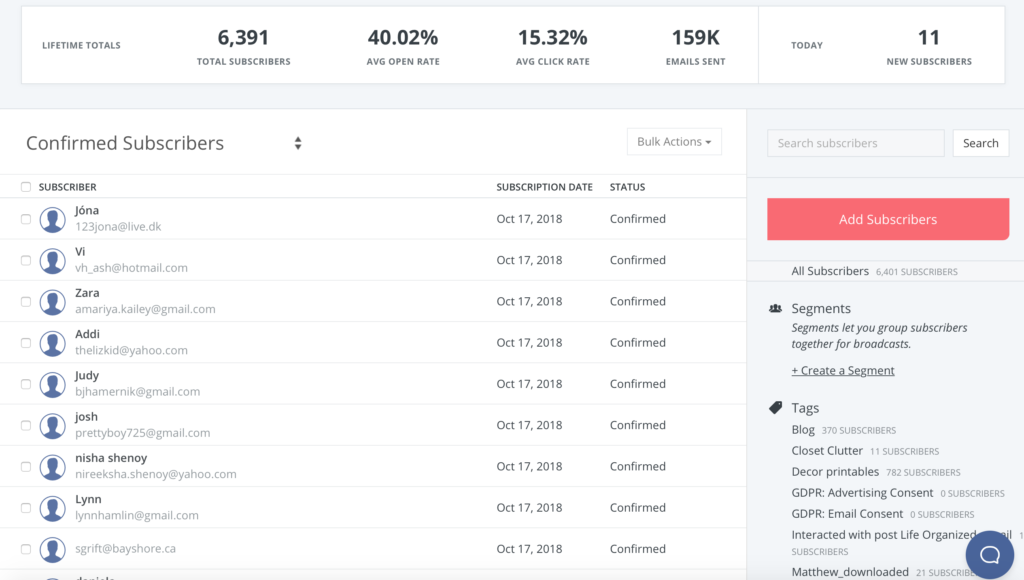Viewport: 1024px width, 580px height.
Task: Click Zara's profile avatar
Action: tap(52, 300)
